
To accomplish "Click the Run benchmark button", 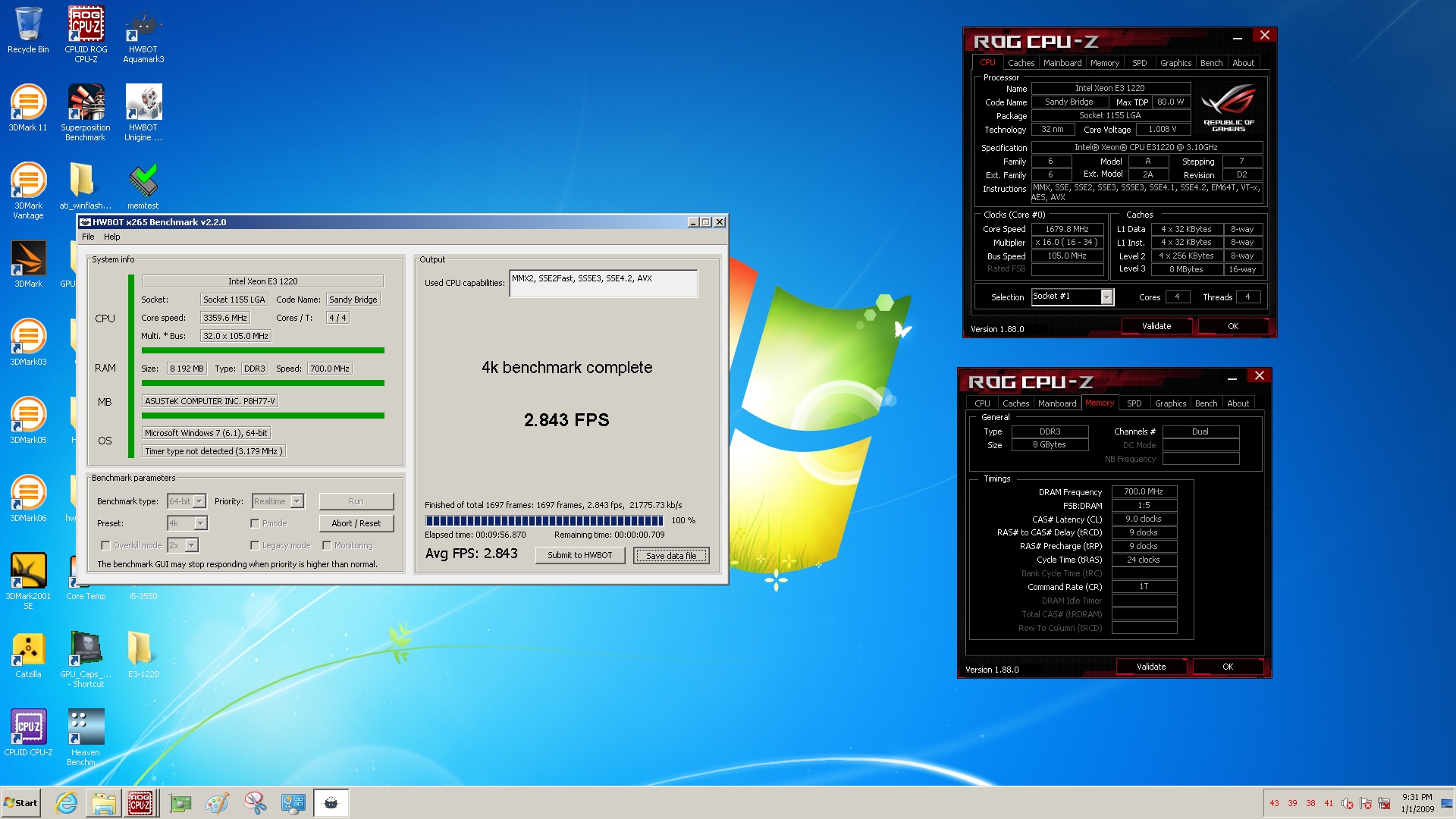I will (x=356, y=501).
